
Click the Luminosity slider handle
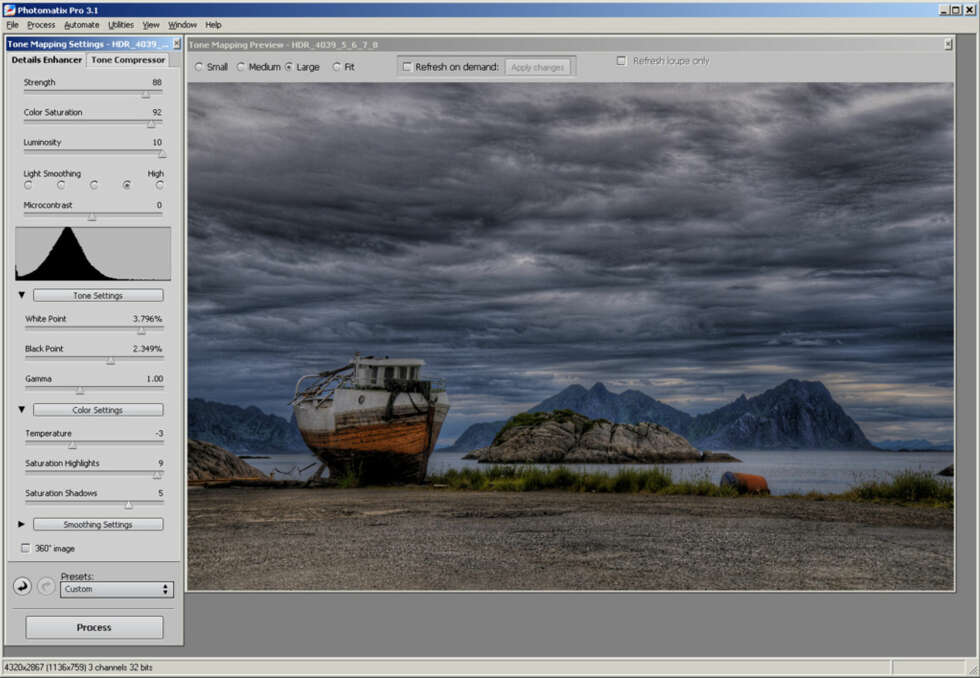tap(162, 154)
